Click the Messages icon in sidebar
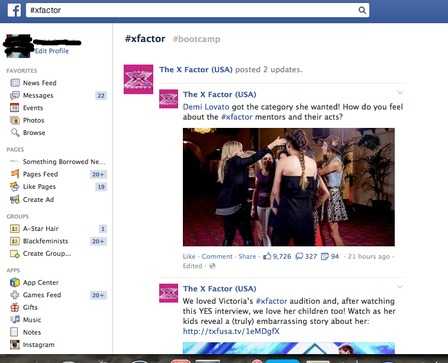The height and width of the screenshot is (363, 448). (15, 95)
